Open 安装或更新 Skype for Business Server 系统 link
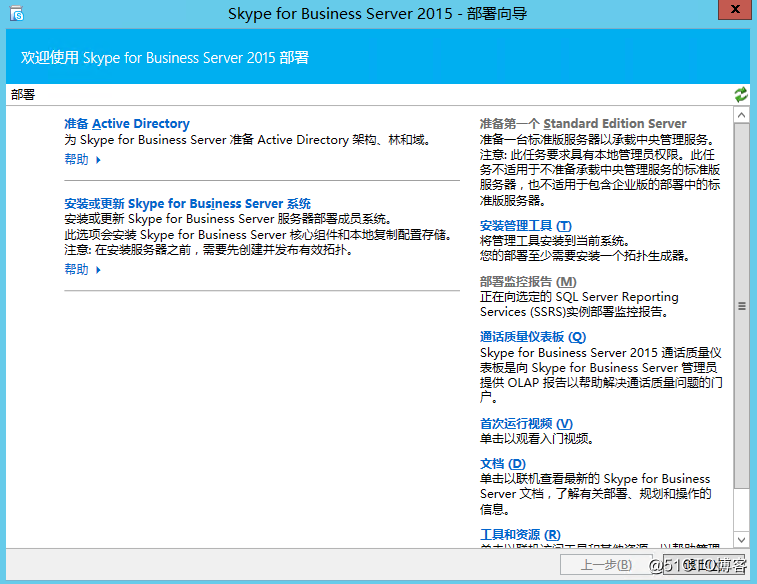757x584 pixels. 187,203
